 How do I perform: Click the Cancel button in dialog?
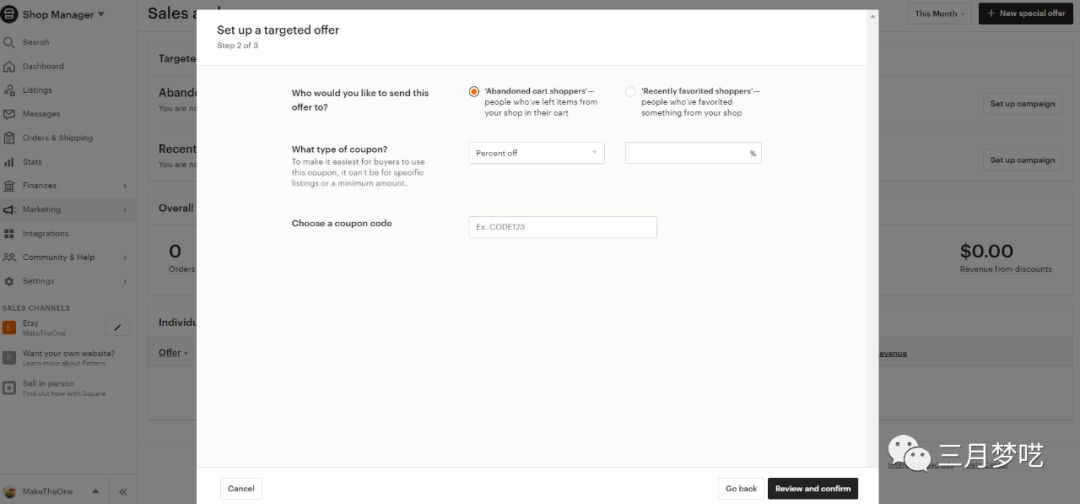click(x=241, y=489)
